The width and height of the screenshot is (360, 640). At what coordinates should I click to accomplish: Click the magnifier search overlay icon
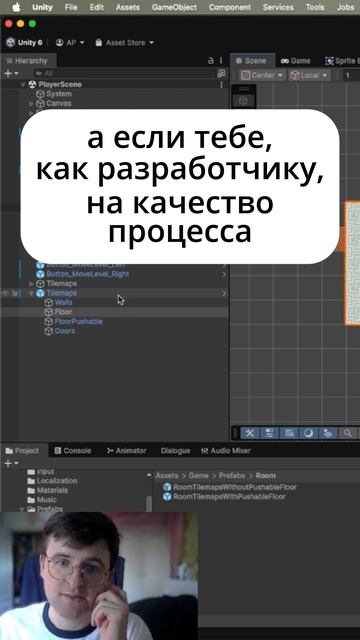(x=348, y=433)
